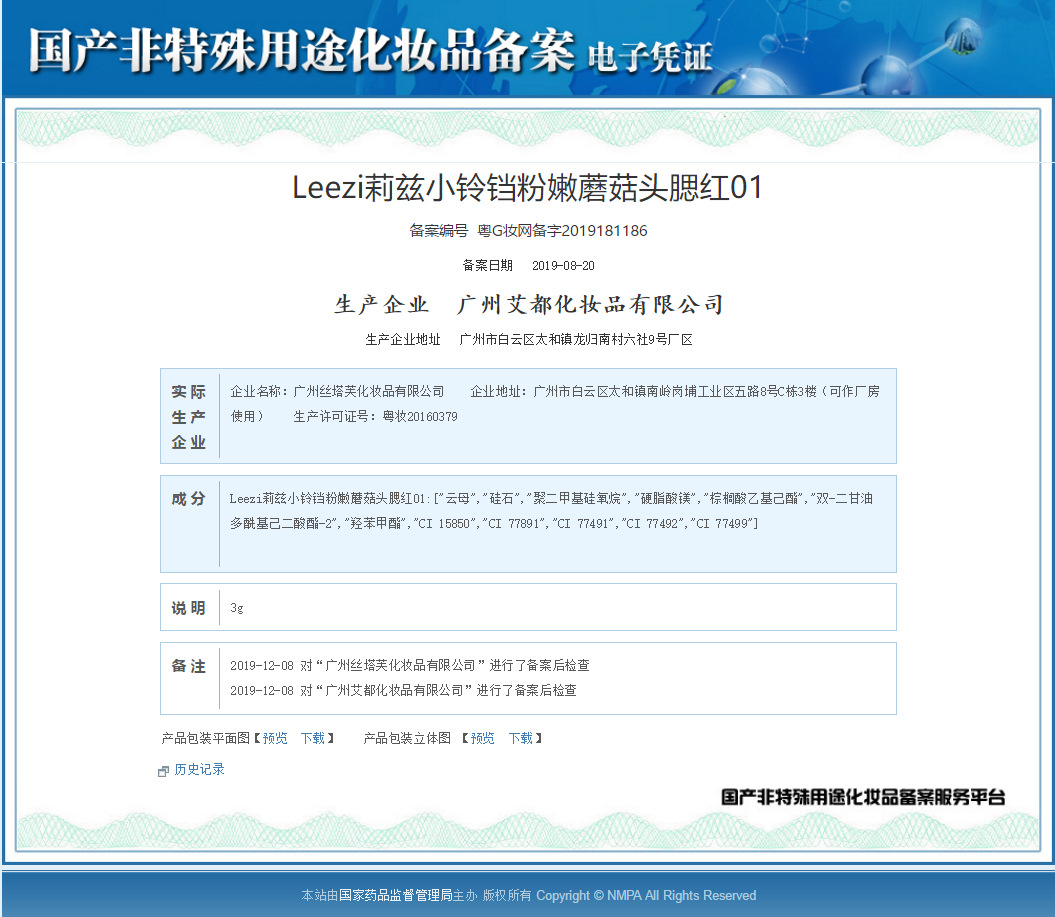Click 国产非特殊用途化妆品备案服务平台 signature text

(863, 797)
